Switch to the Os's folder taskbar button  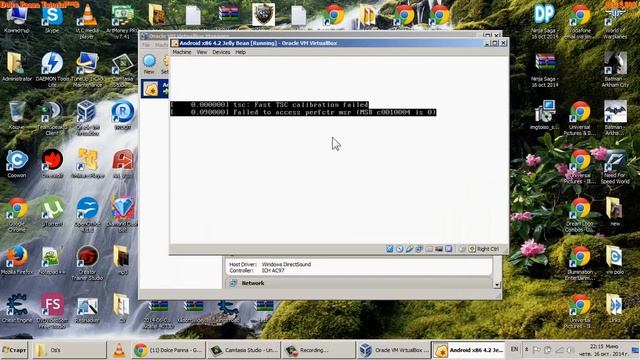tap(69, 350)
